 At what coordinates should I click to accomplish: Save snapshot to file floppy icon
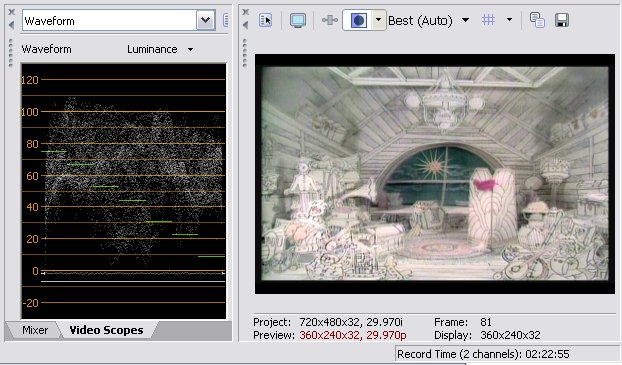click(x=562, y=20)
